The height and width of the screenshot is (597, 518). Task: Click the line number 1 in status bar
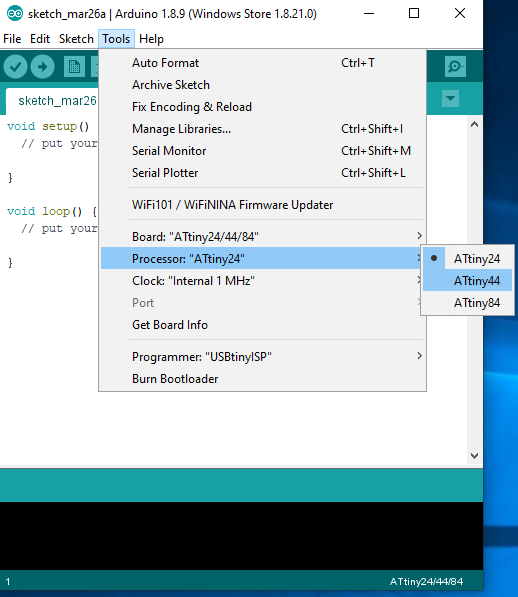coord(8,582)
